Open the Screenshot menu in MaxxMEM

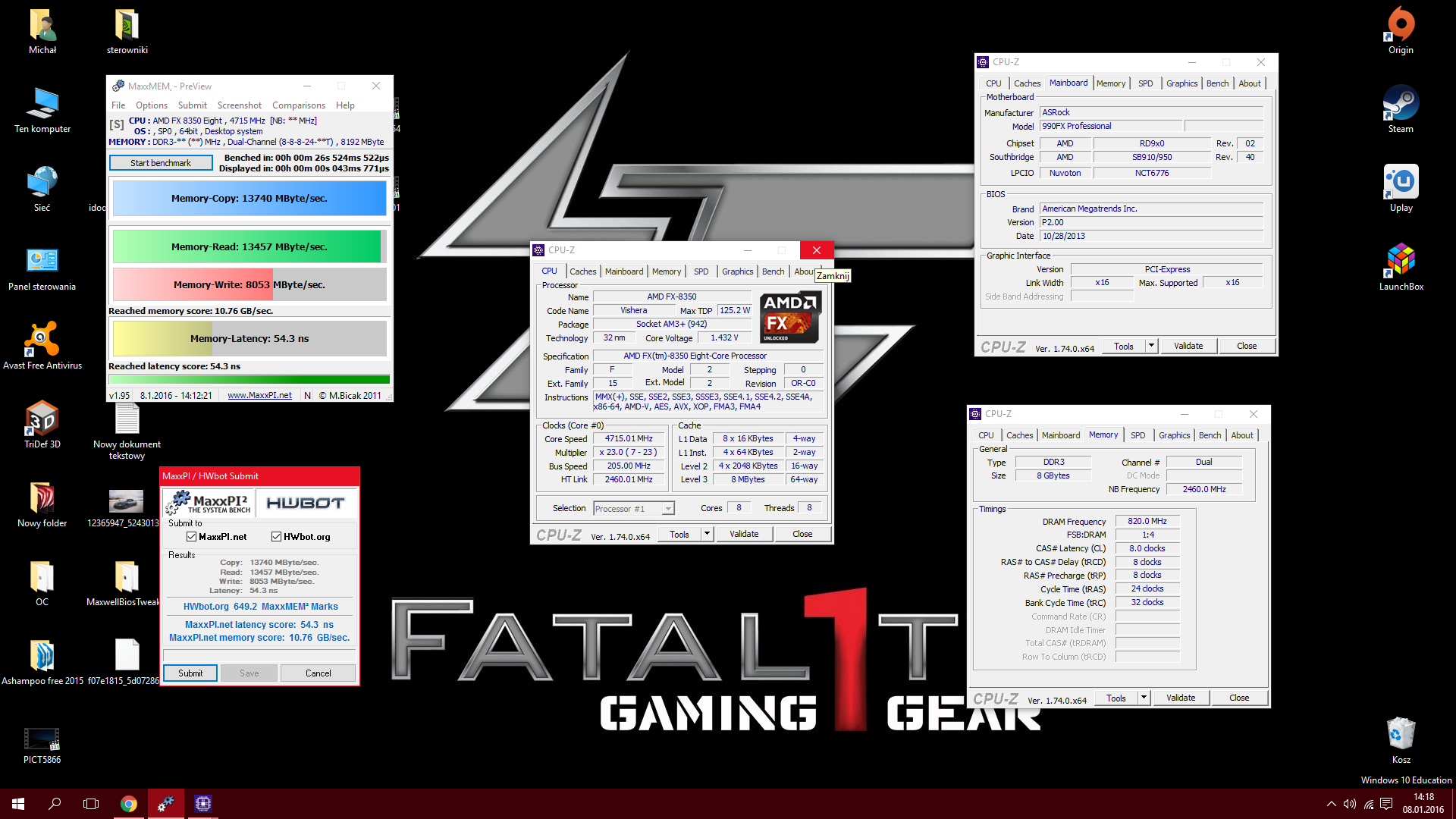[239, 105]
